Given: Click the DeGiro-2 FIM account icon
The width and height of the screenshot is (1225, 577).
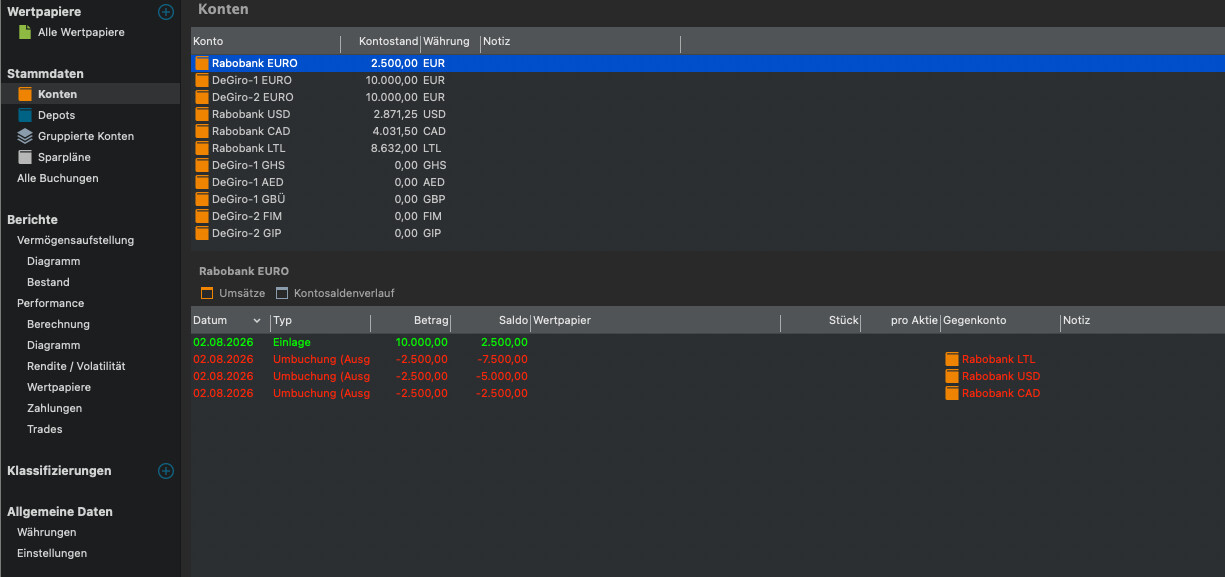Looking at the screenshot, I should pyautogui.click(x=202, y=216).
